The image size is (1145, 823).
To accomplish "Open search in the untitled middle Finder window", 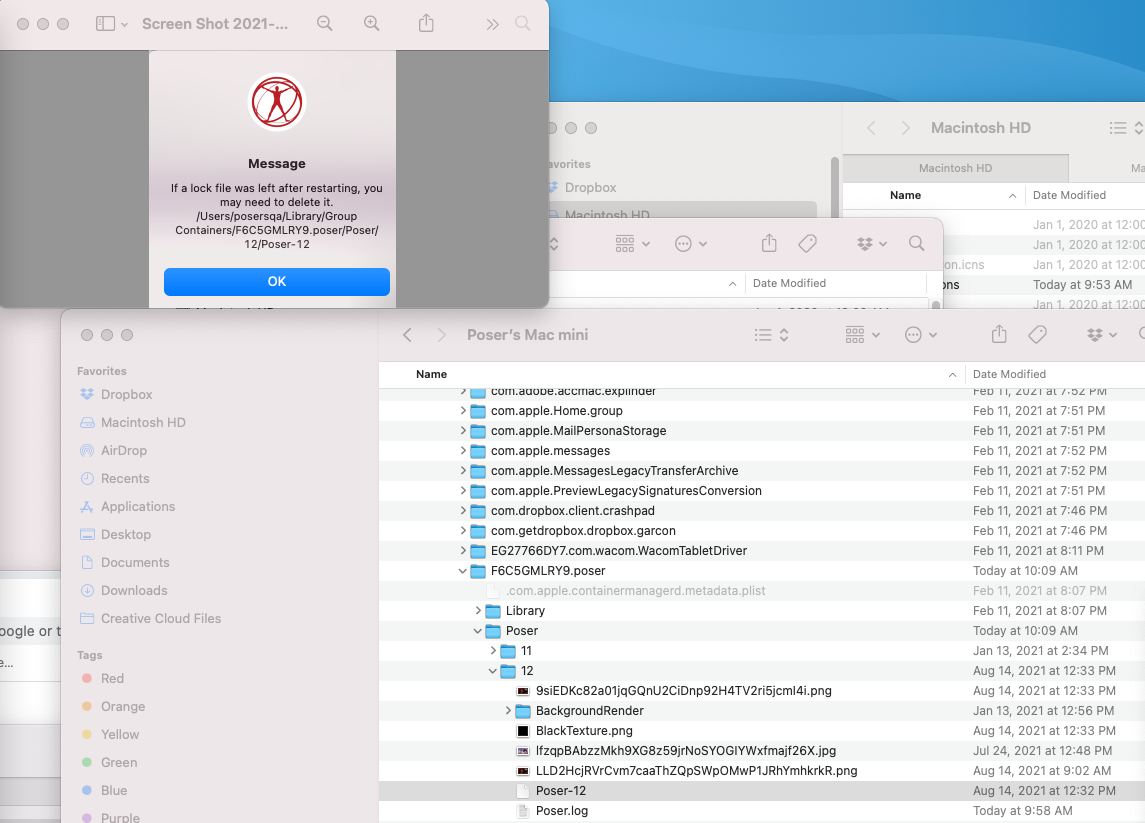I will click(x=916, y=243).
